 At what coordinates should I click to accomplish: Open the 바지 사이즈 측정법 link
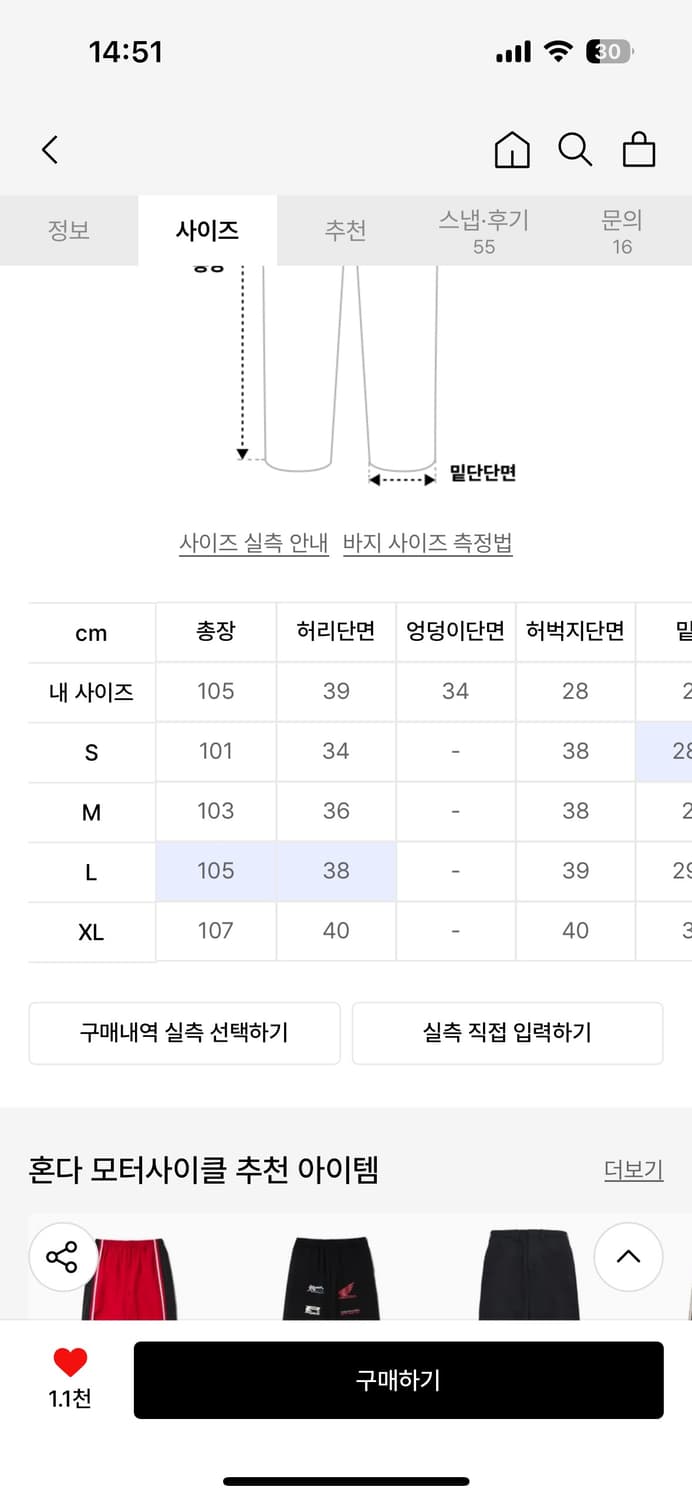428,542
